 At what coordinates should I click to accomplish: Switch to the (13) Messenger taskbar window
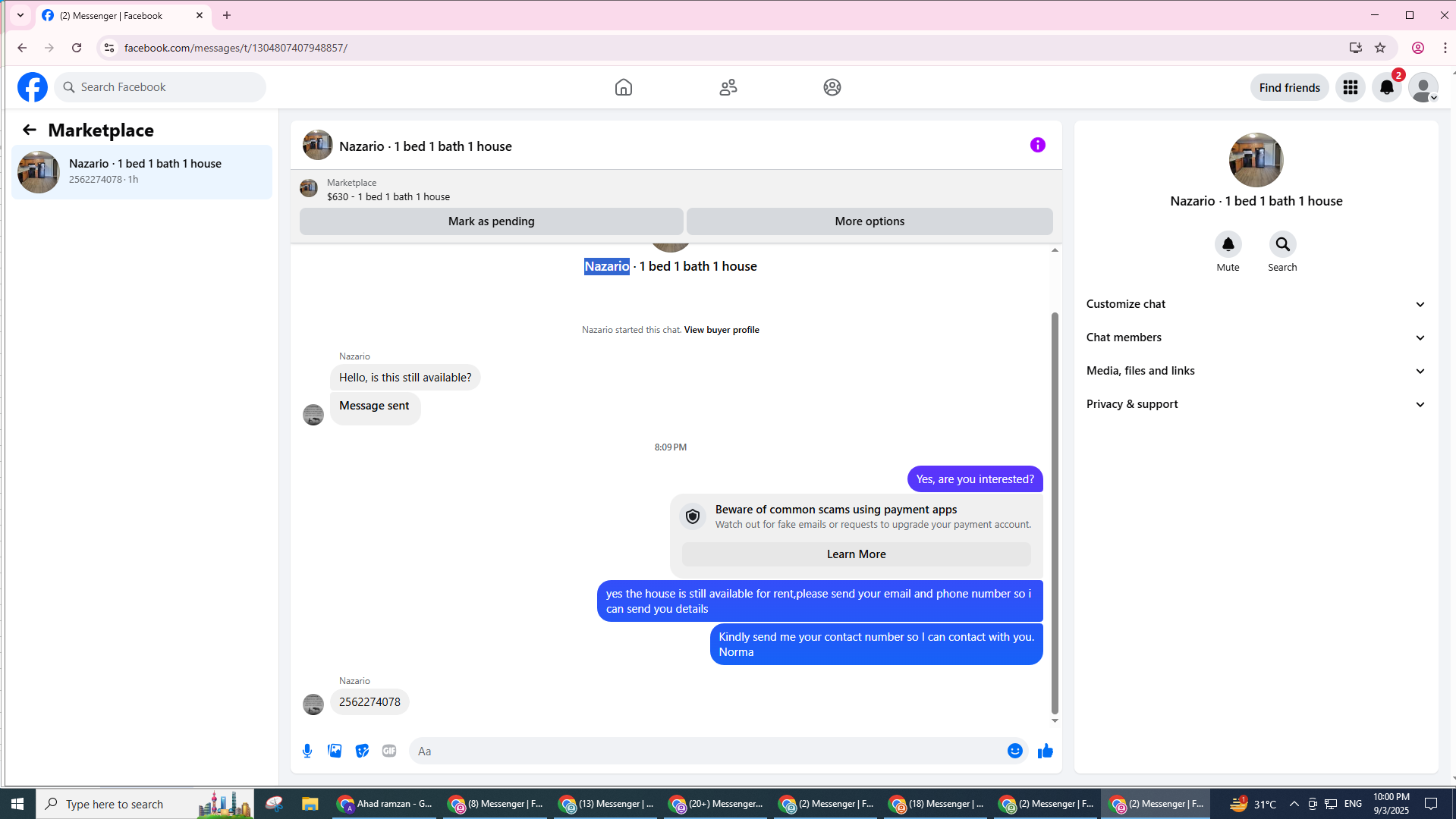click(607, 804)
